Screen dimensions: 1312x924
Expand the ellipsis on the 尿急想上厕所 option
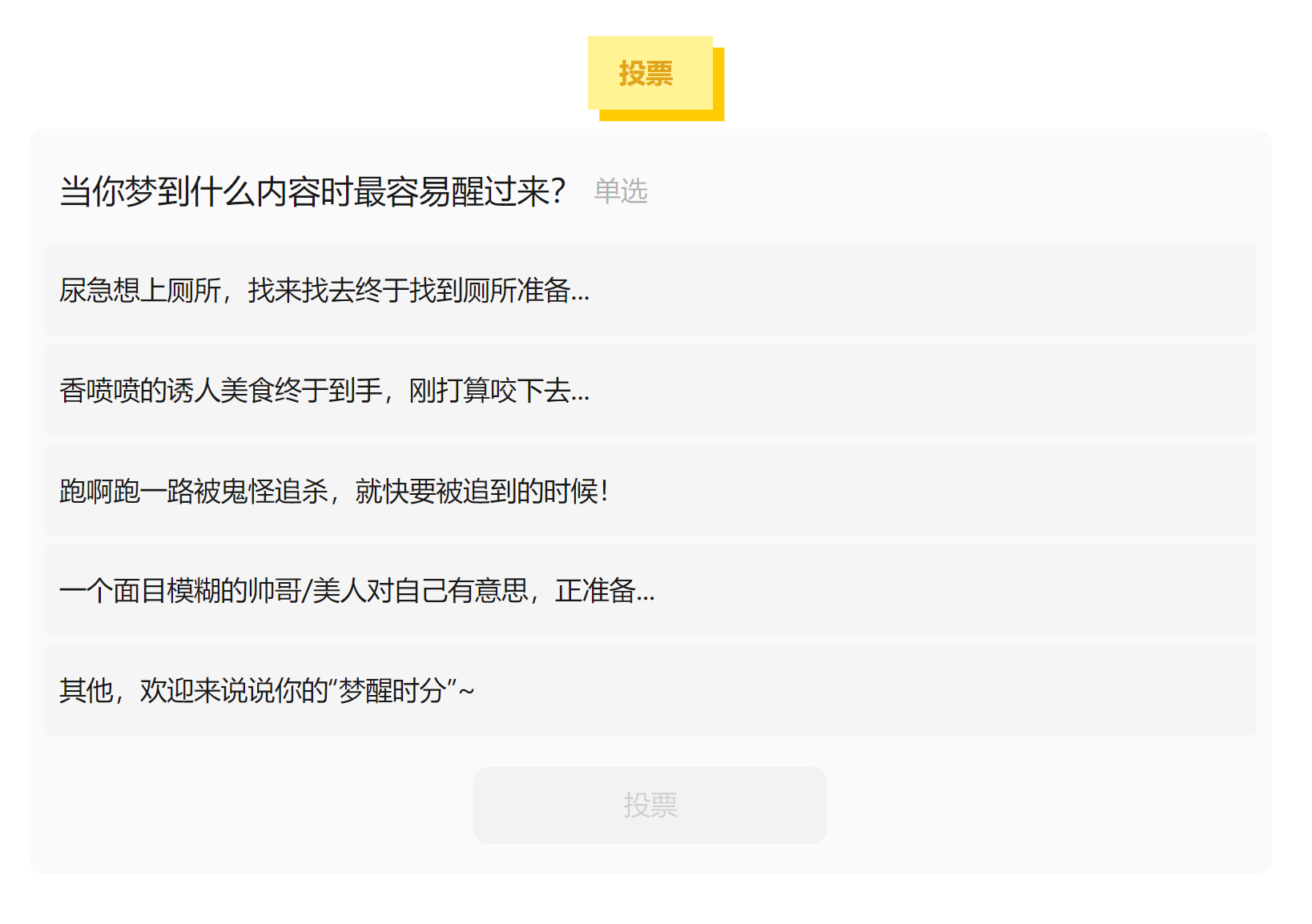581,293
